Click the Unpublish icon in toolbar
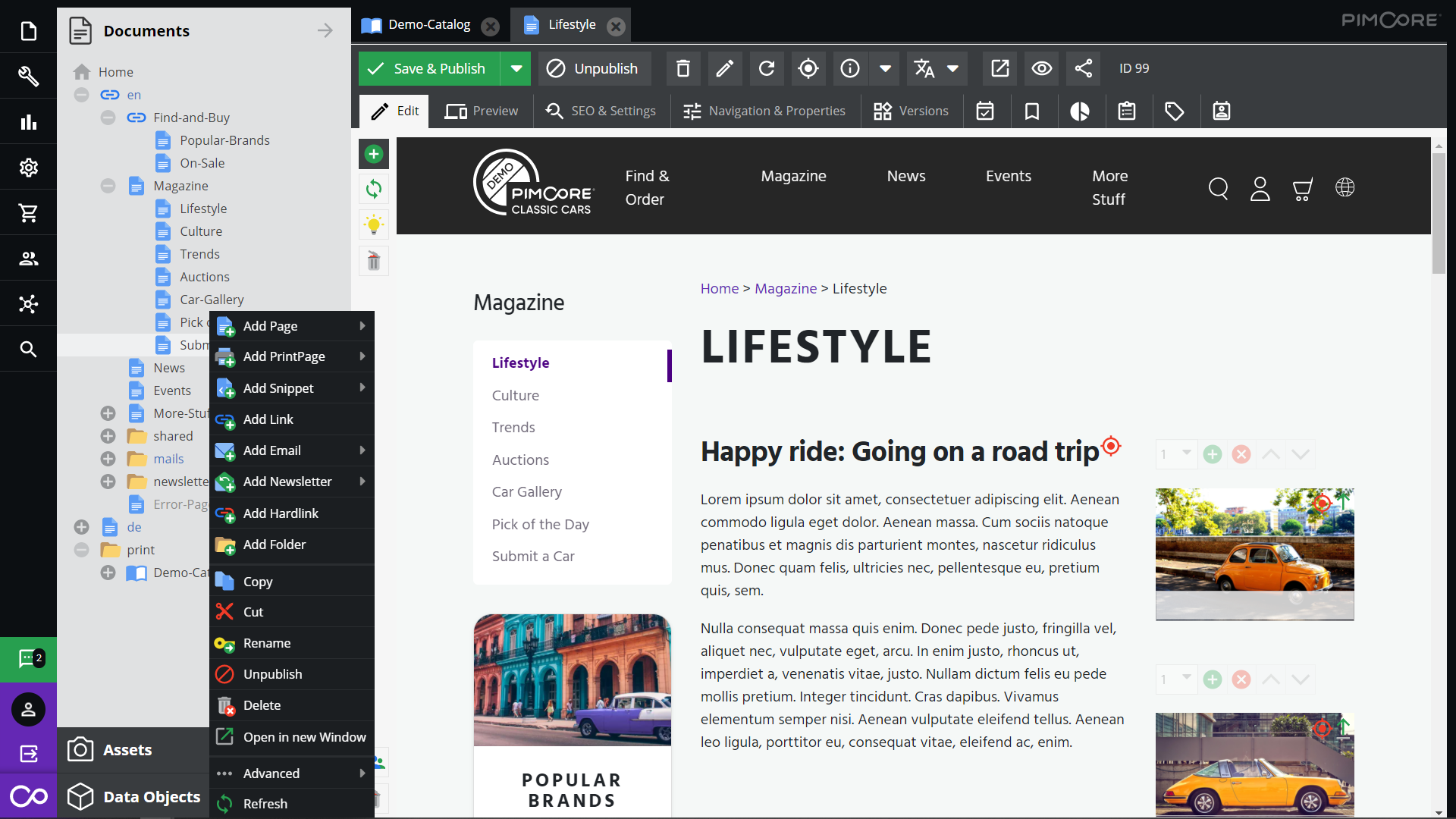Image resolution: width=1456 pixels, height=819 pixels. [592, 68]
